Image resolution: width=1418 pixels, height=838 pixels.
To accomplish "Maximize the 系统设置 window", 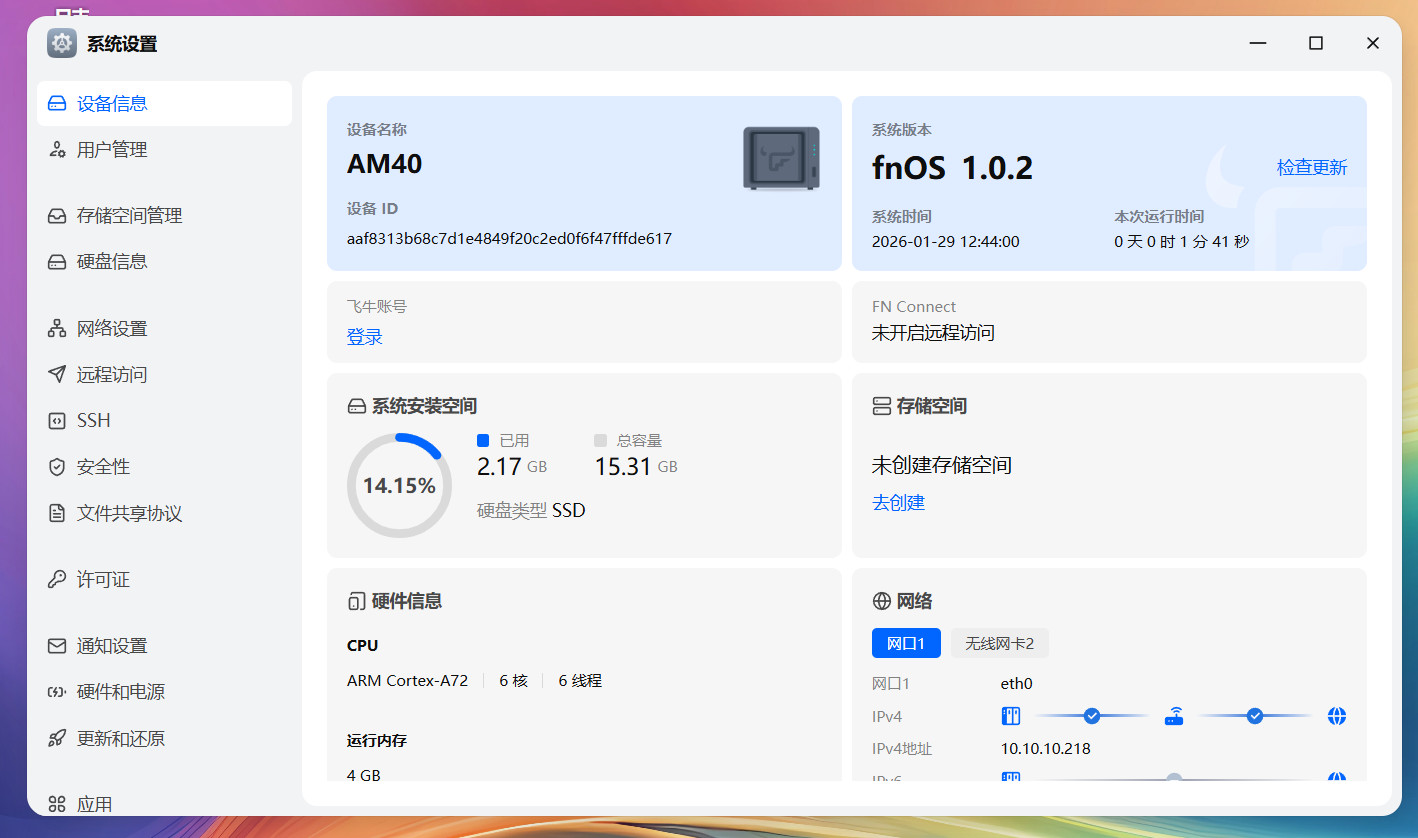I will [x=1316, y=43].
